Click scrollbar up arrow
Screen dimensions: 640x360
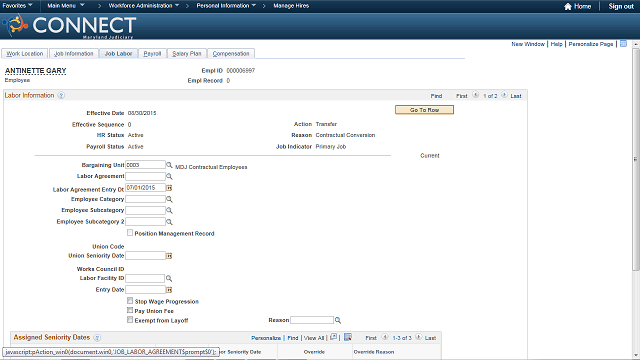636,44
